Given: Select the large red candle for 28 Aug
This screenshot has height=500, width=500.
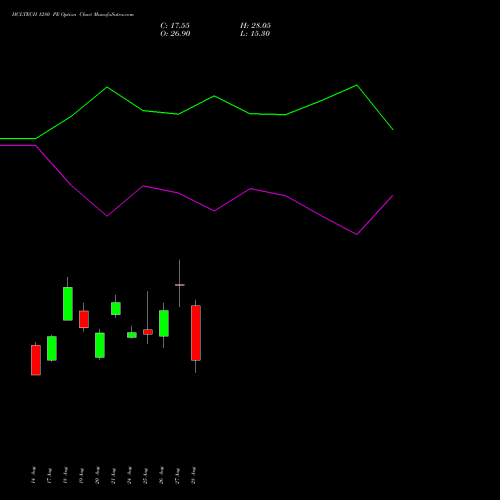Looking at the screenshot, I should (196, 333).
